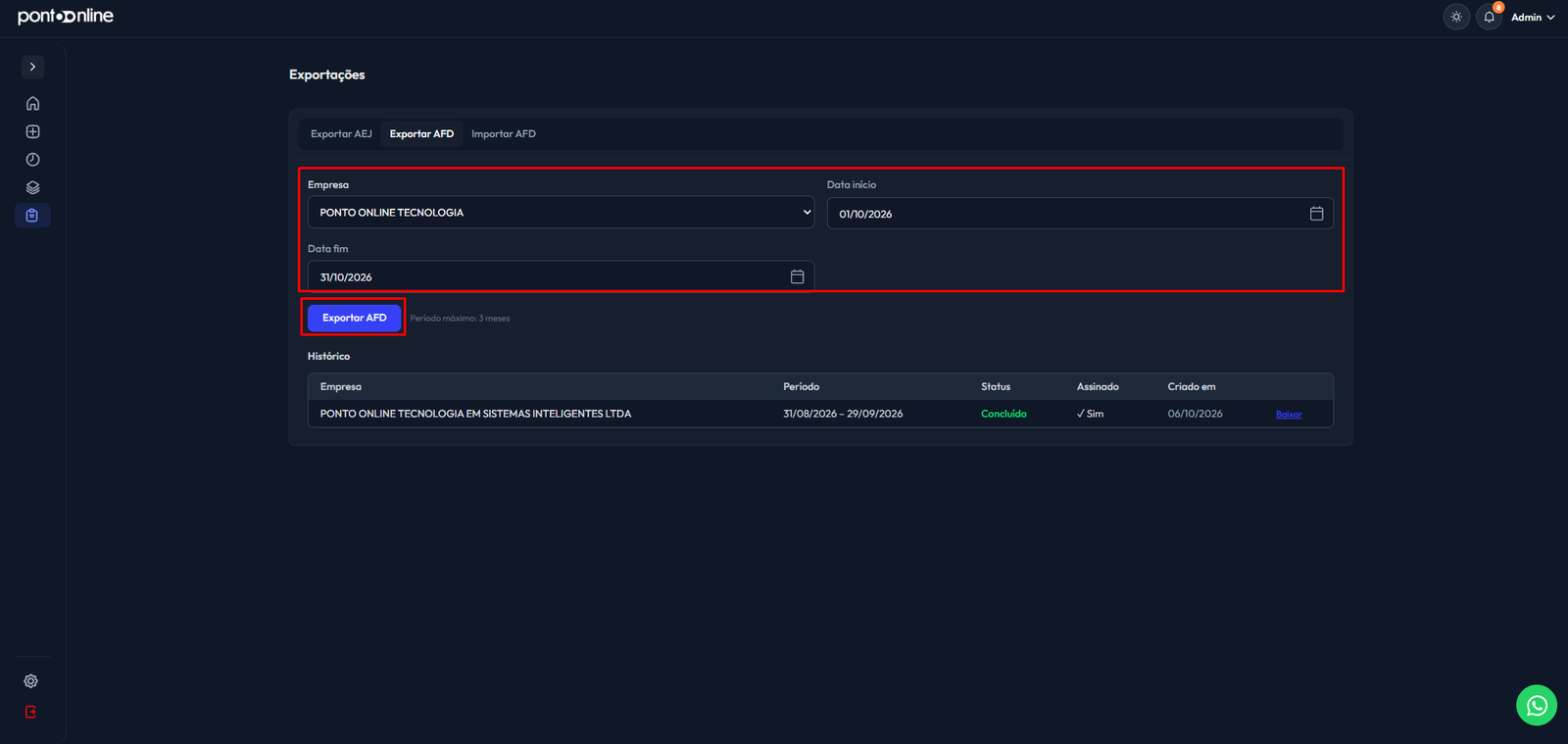Image resolution: width=1568 pixels, height=744 pixels.
Task: Click the plus-square sidebar icon
Action: (32, 131)
